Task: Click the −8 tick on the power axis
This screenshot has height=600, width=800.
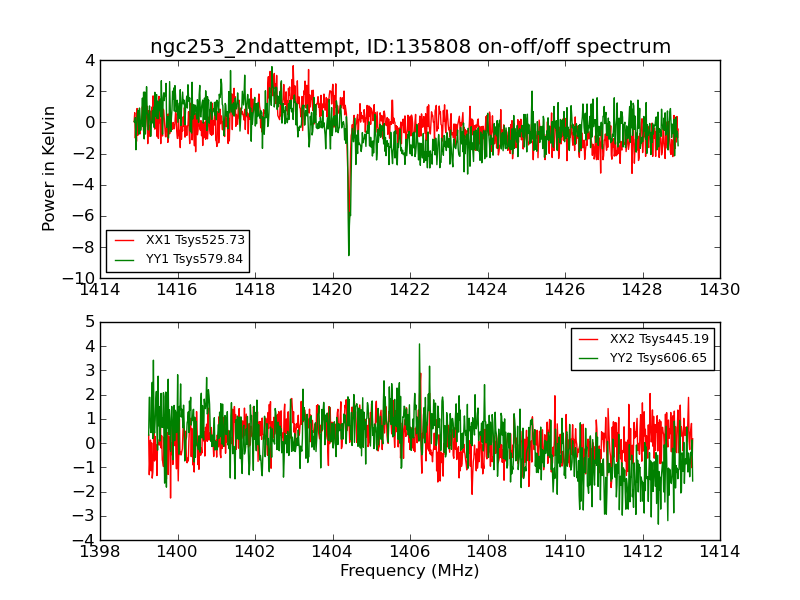Action: point(84,247)
